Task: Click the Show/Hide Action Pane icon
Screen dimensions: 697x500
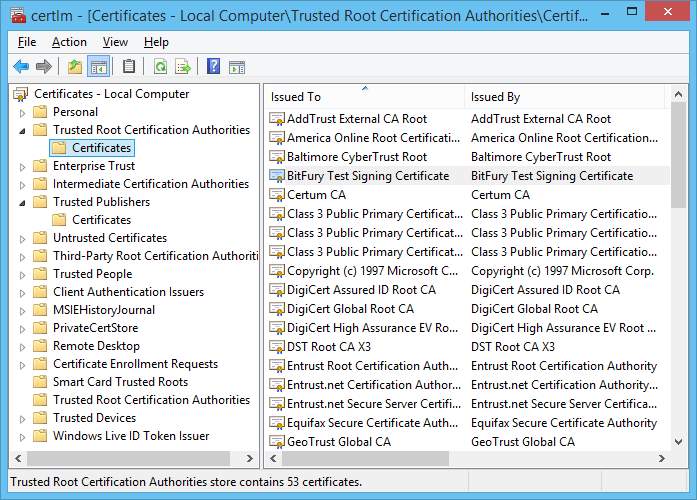Action: point(237,67)
